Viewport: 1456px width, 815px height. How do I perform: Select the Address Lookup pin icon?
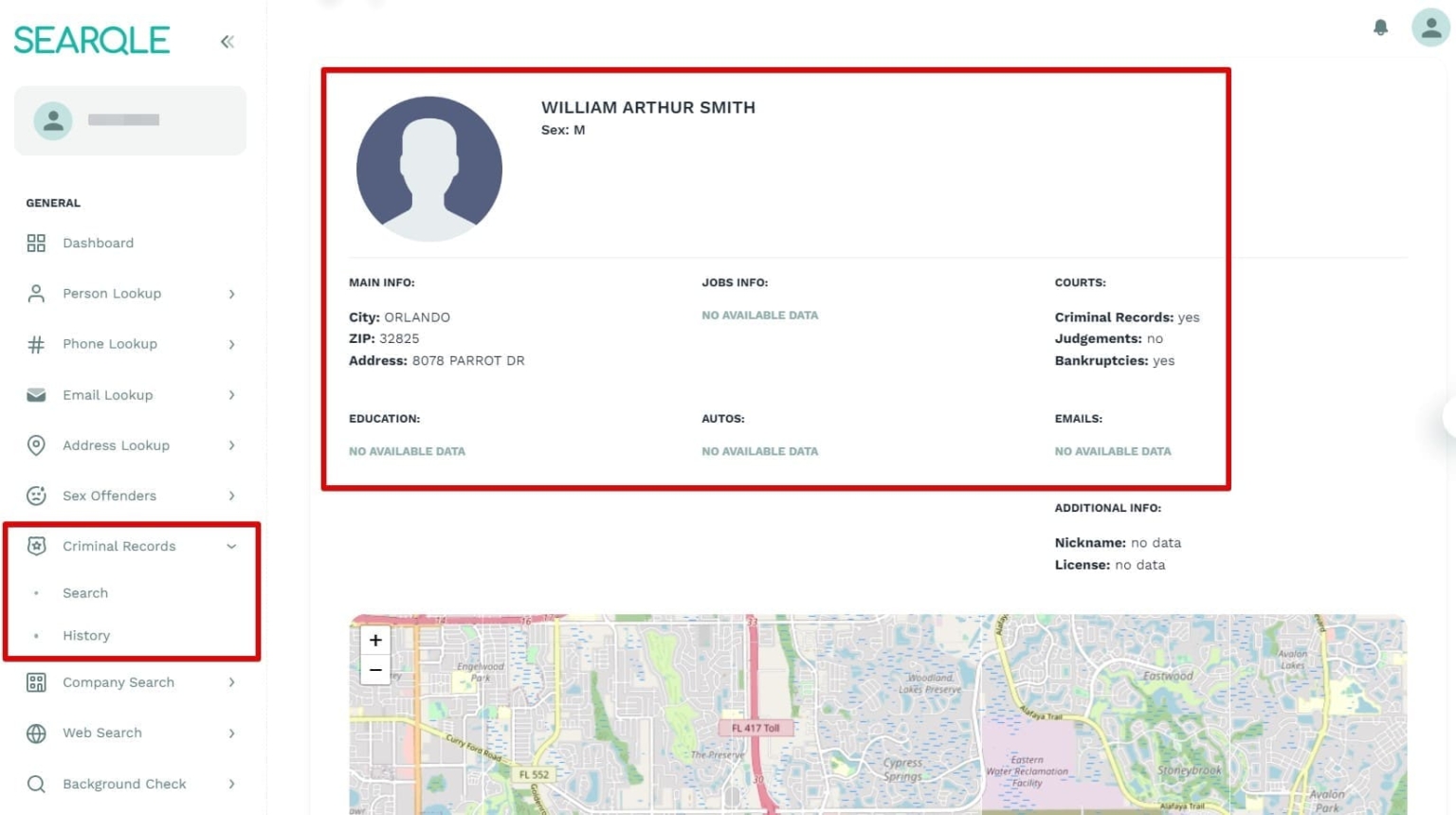(x=36, y=445)
